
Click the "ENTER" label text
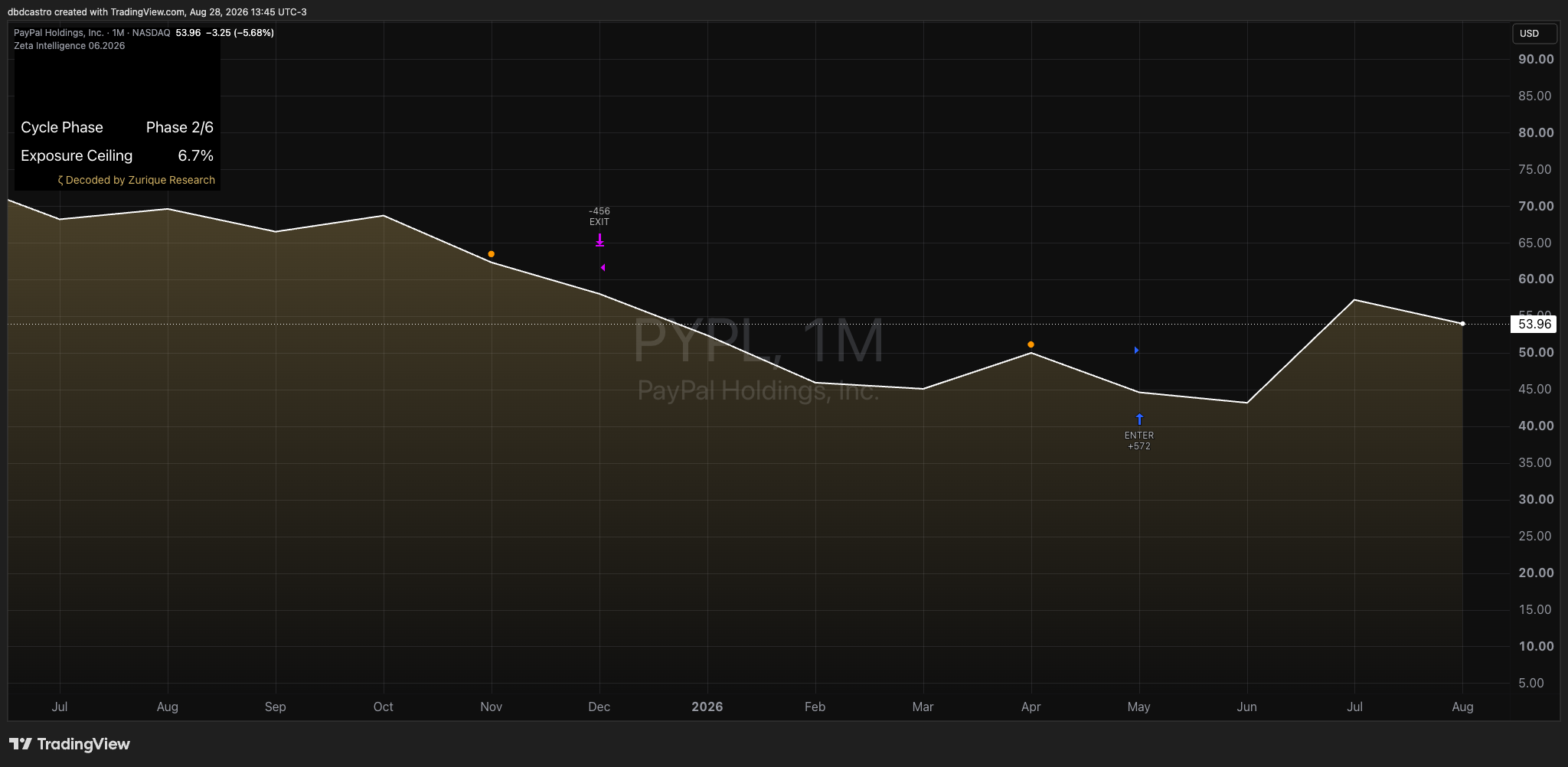[x=1139, y=436]
